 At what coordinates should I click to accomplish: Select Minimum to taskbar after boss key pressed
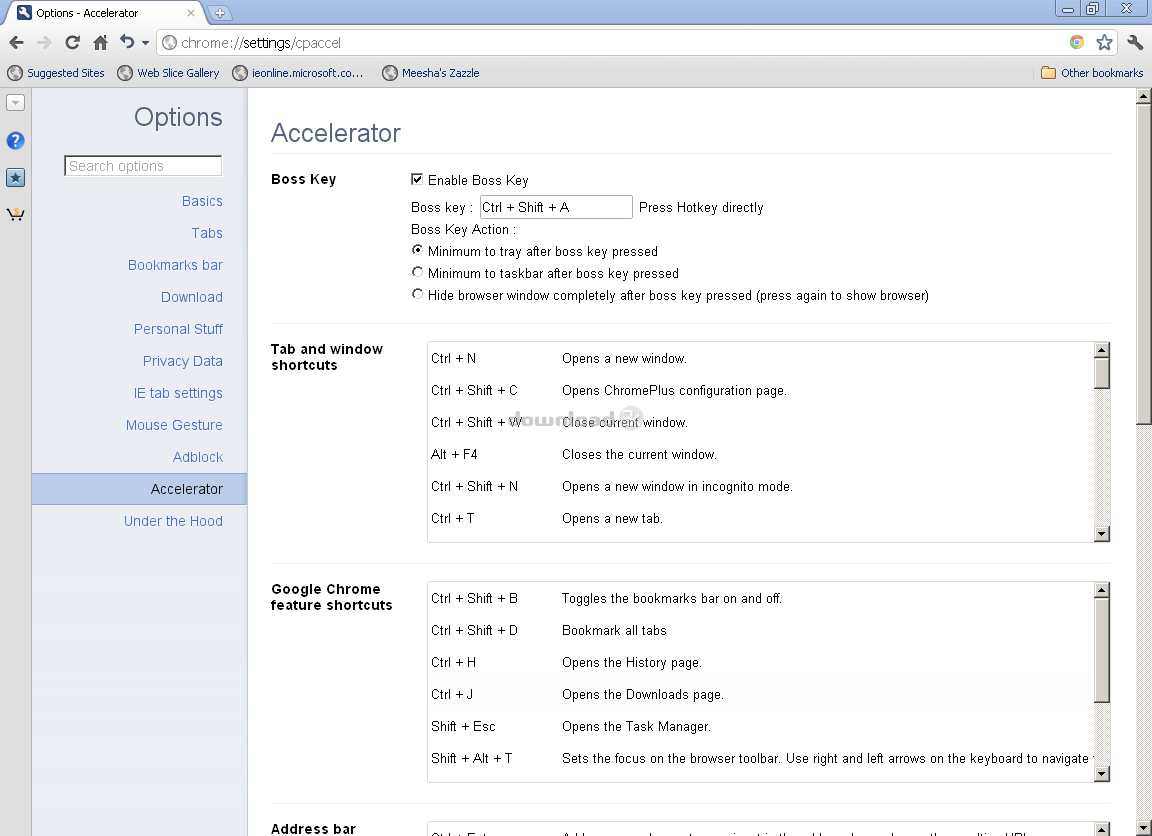coord(417,273)
